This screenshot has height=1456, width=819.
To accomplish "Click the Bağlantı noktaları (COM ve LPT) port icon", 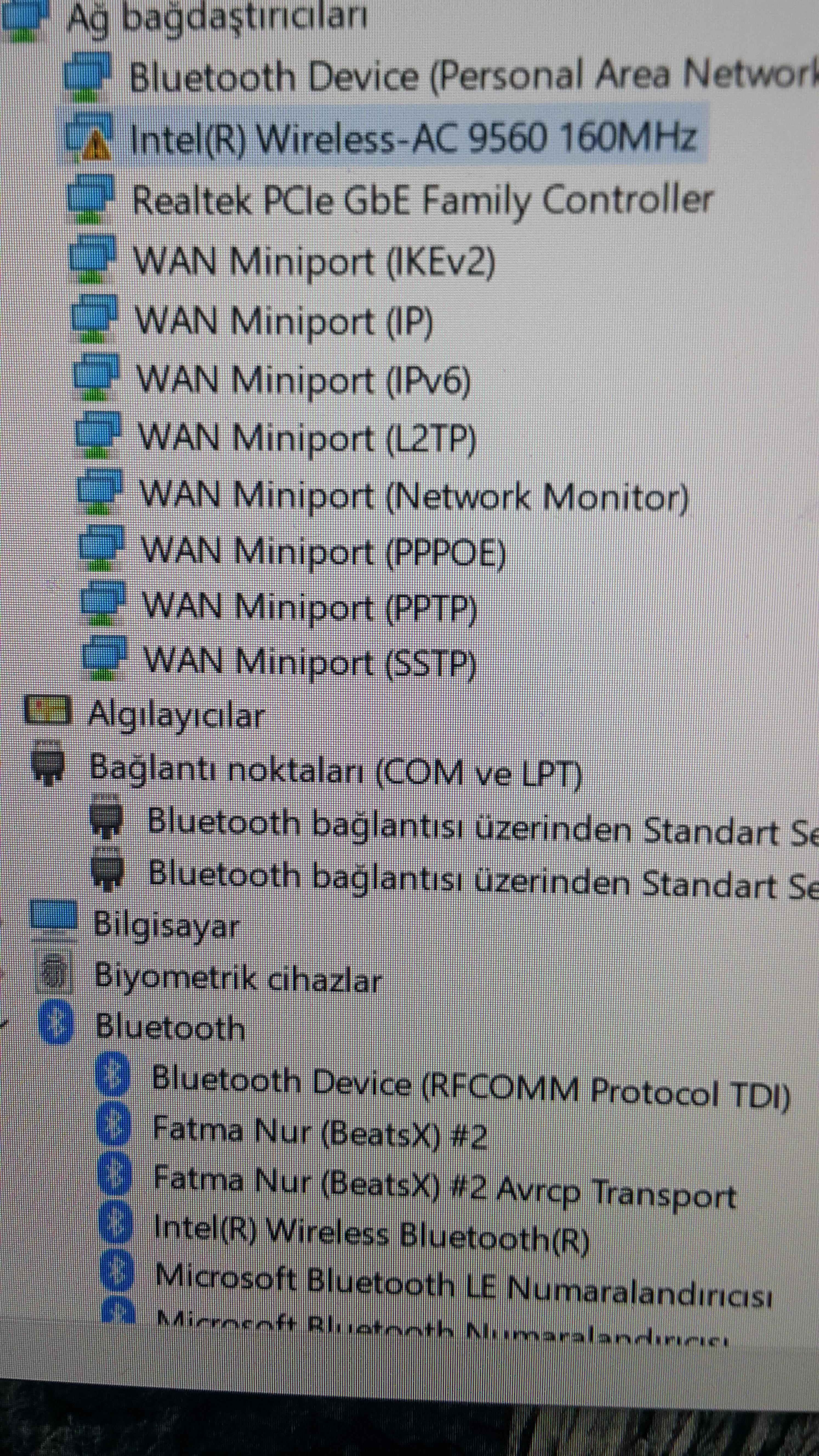I will (48, 763).
